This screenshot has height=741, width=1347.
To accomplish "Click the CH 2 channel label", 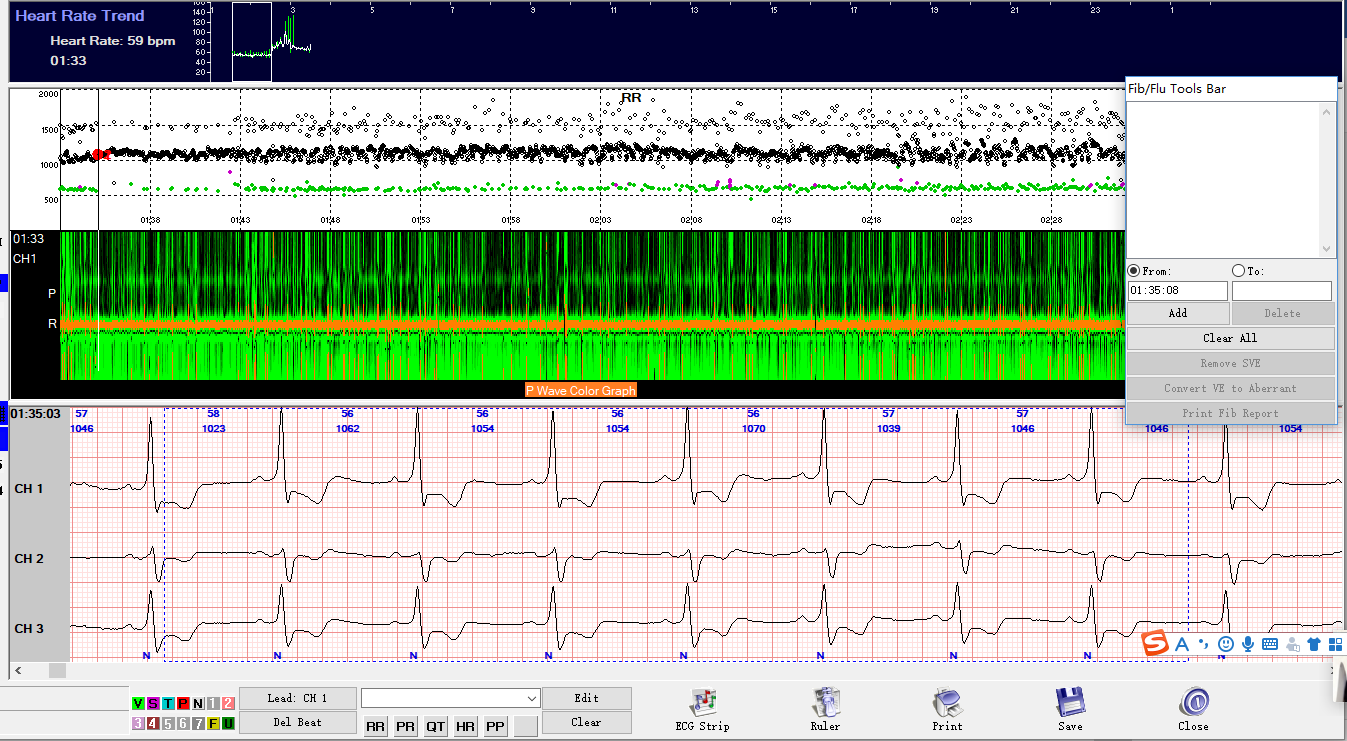I will 29,559.
